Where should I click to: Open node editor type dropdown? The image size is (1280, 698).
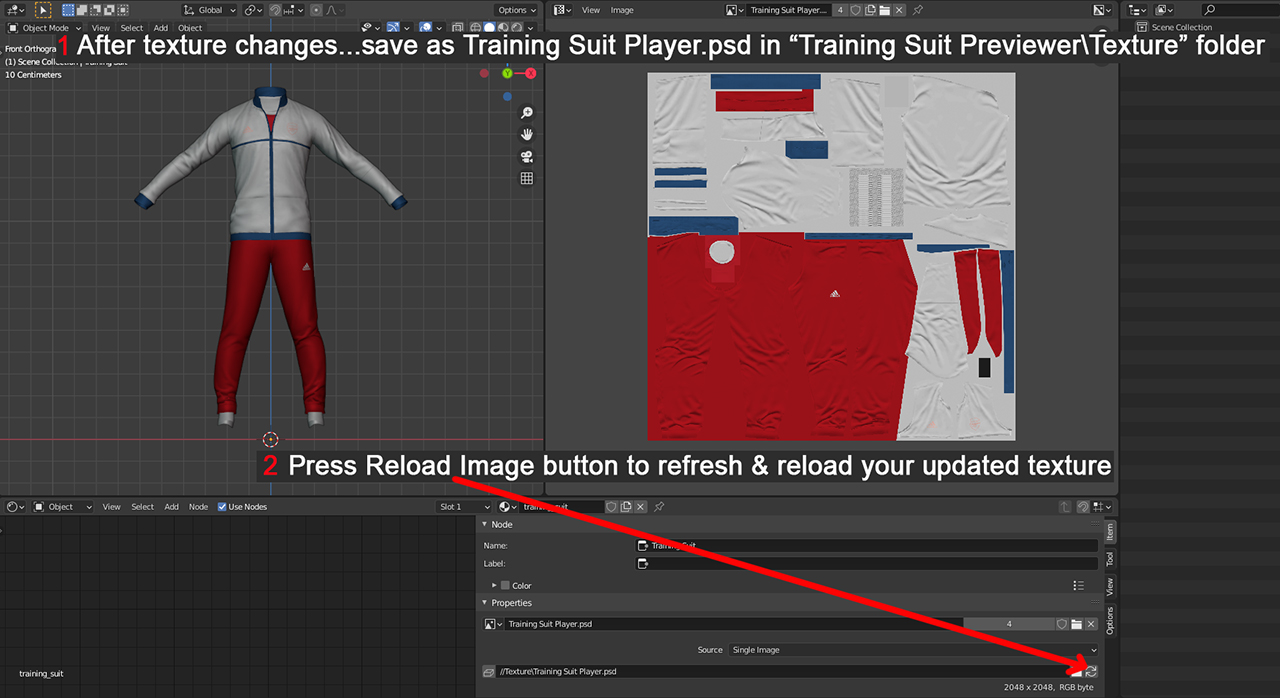click(14, 506)
